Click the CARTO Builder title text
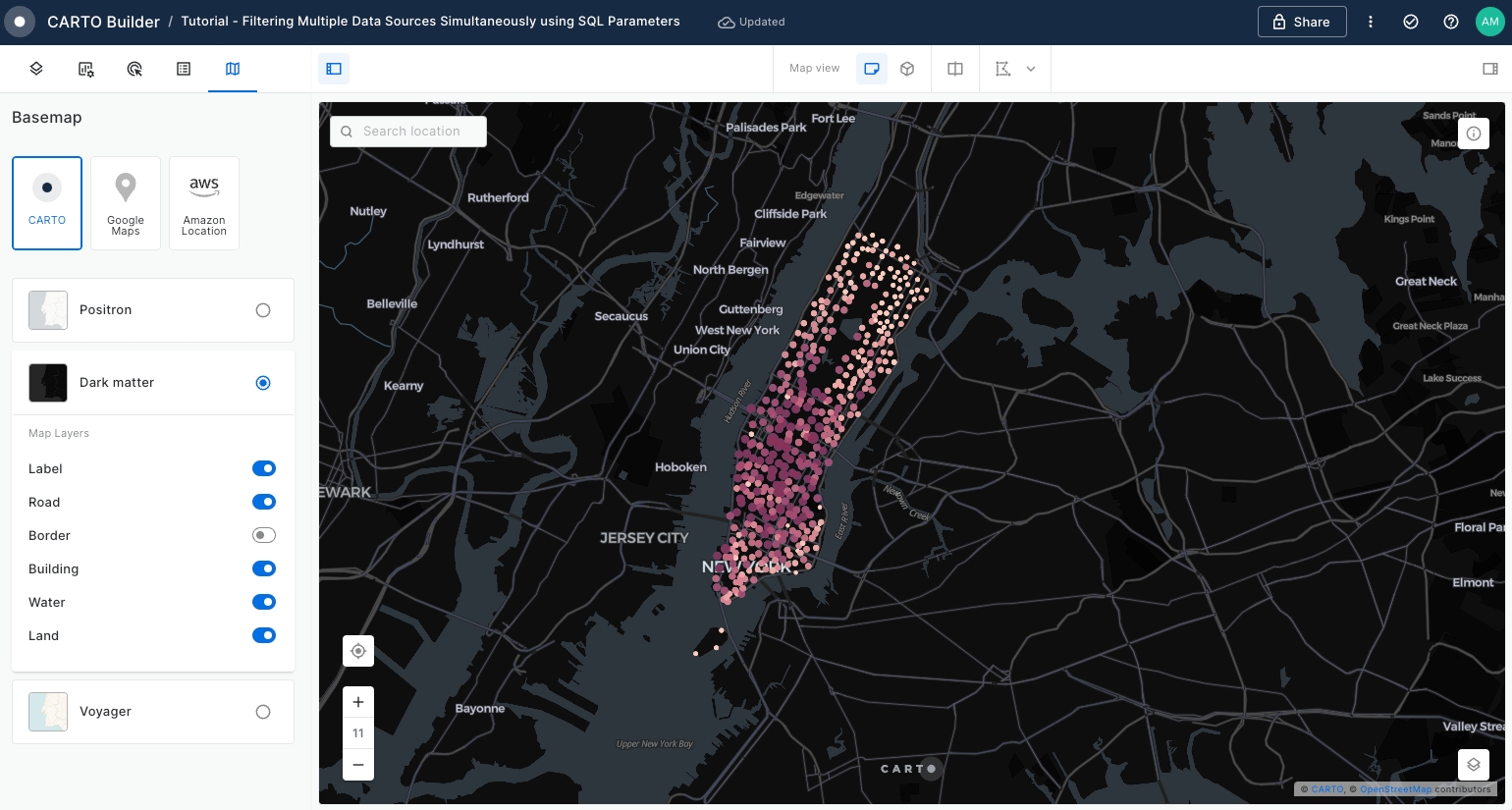This screenshot has height=810, width=1512. point(103,22)
